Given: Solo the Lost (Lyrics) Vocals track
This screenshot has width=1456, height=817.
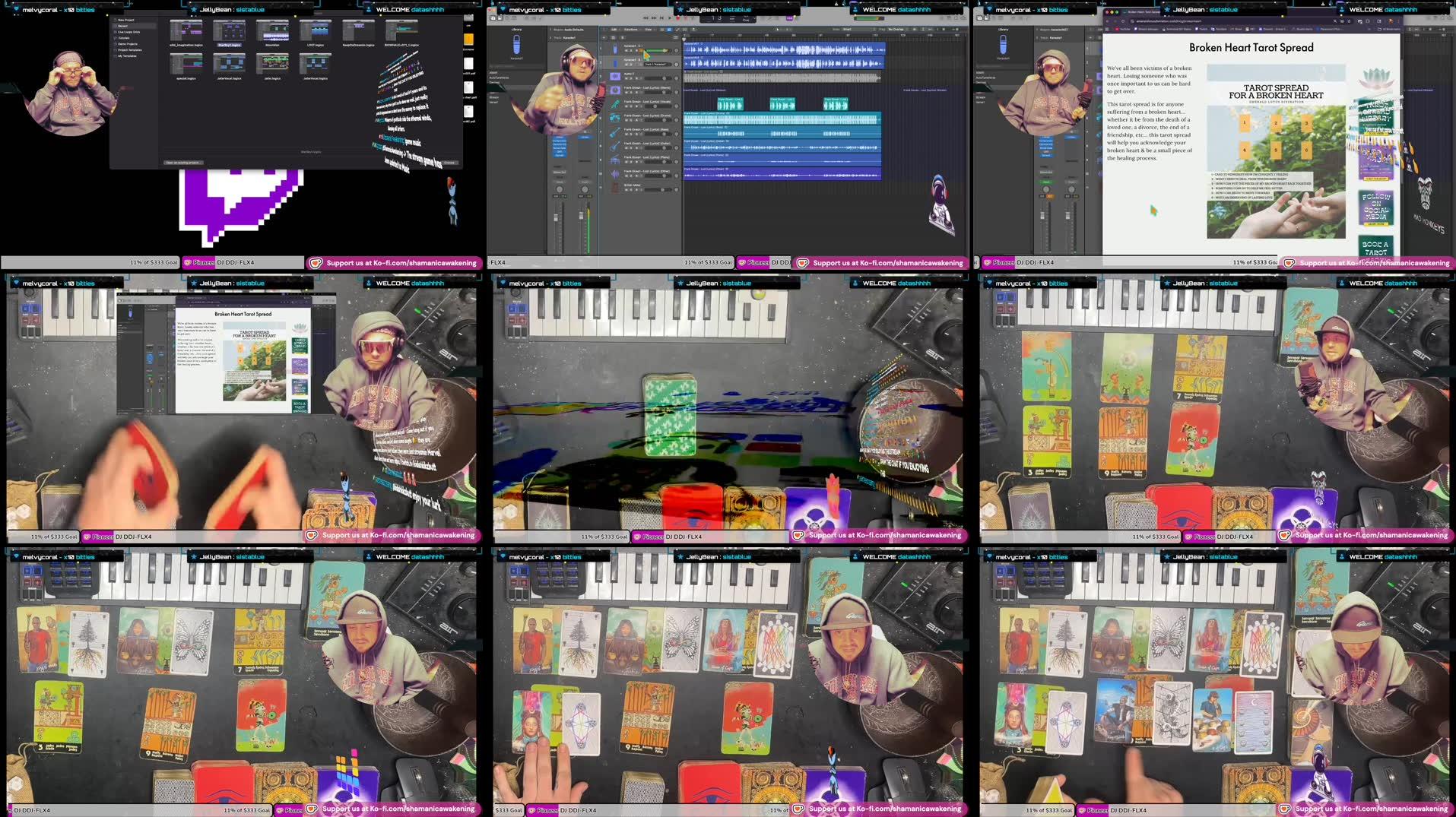Looking at the screenshot, I should pyautogui.click(x=631, y=106).
